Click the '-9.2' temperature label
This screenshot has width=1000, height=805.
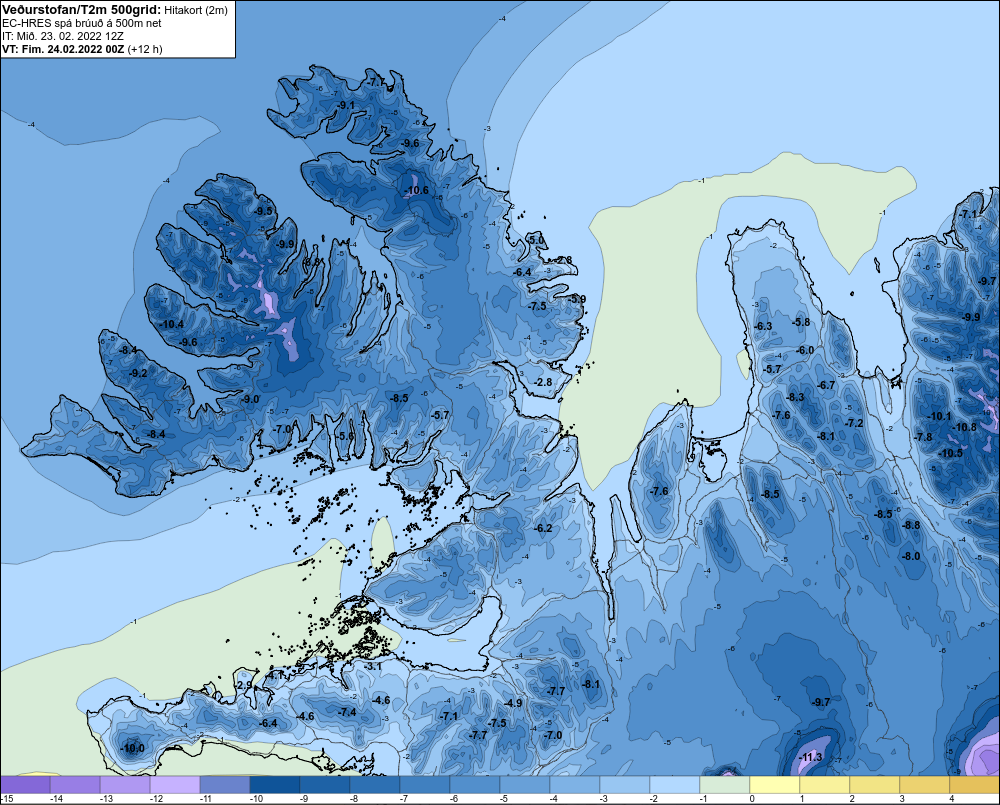coord(138,373)
